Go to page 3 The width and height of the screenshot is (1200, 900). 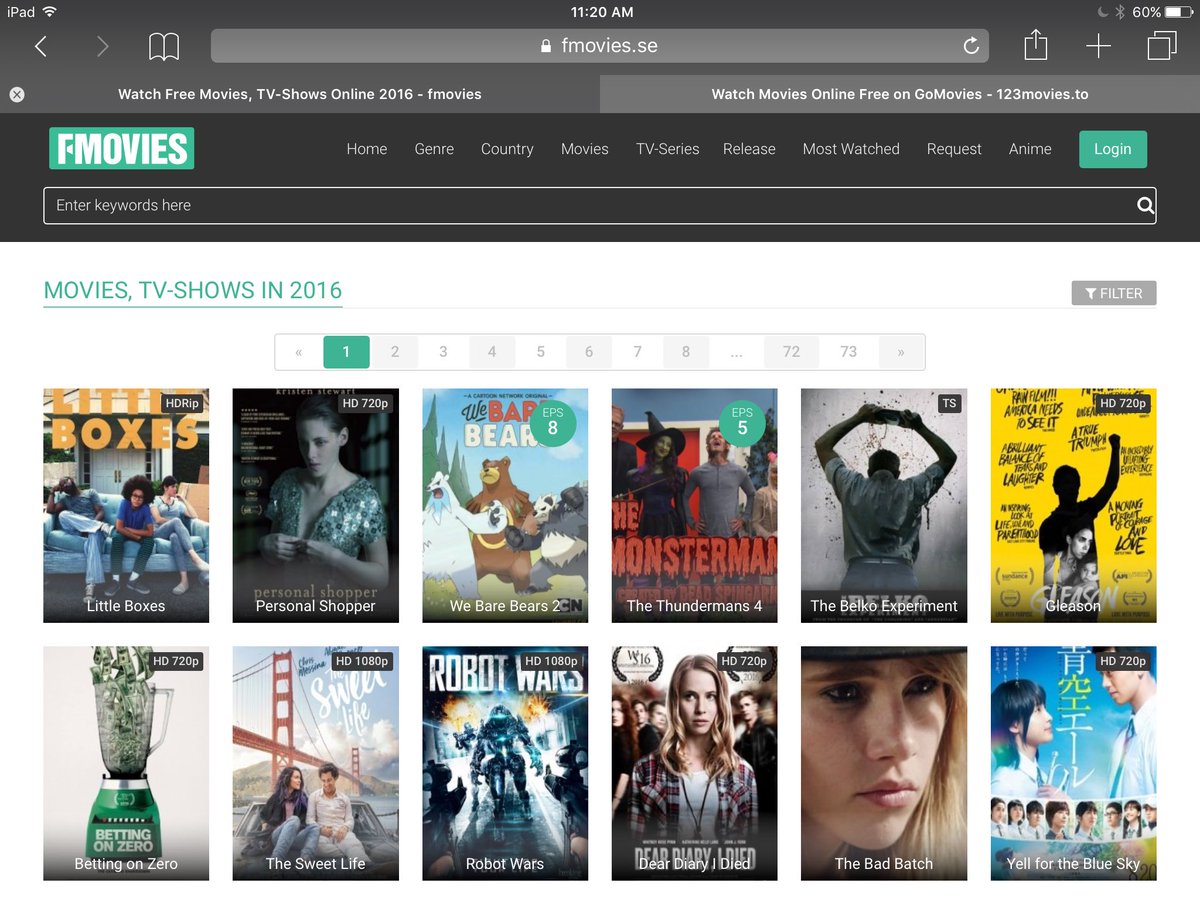pyautogui.click(x=443, y=352)
